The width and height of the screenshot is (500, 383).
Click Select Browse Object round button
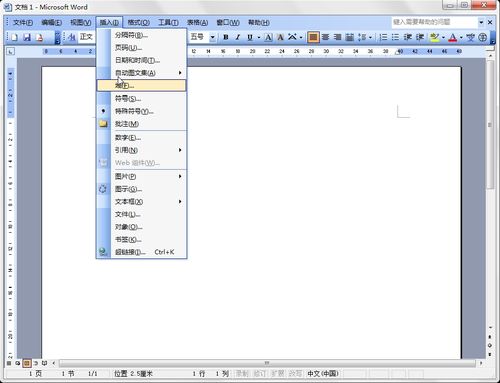point(490,346)
